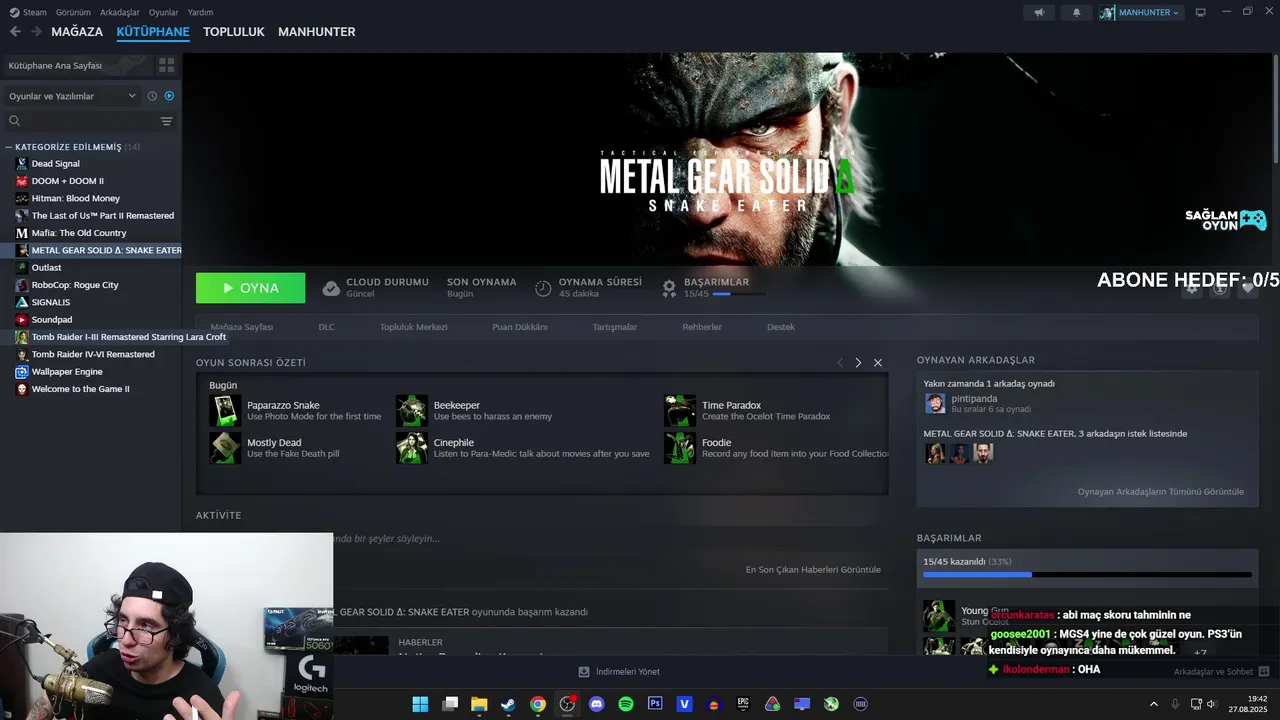Expand the Oyunlar ve Yazılımlar dropdown

coord(72,96)
